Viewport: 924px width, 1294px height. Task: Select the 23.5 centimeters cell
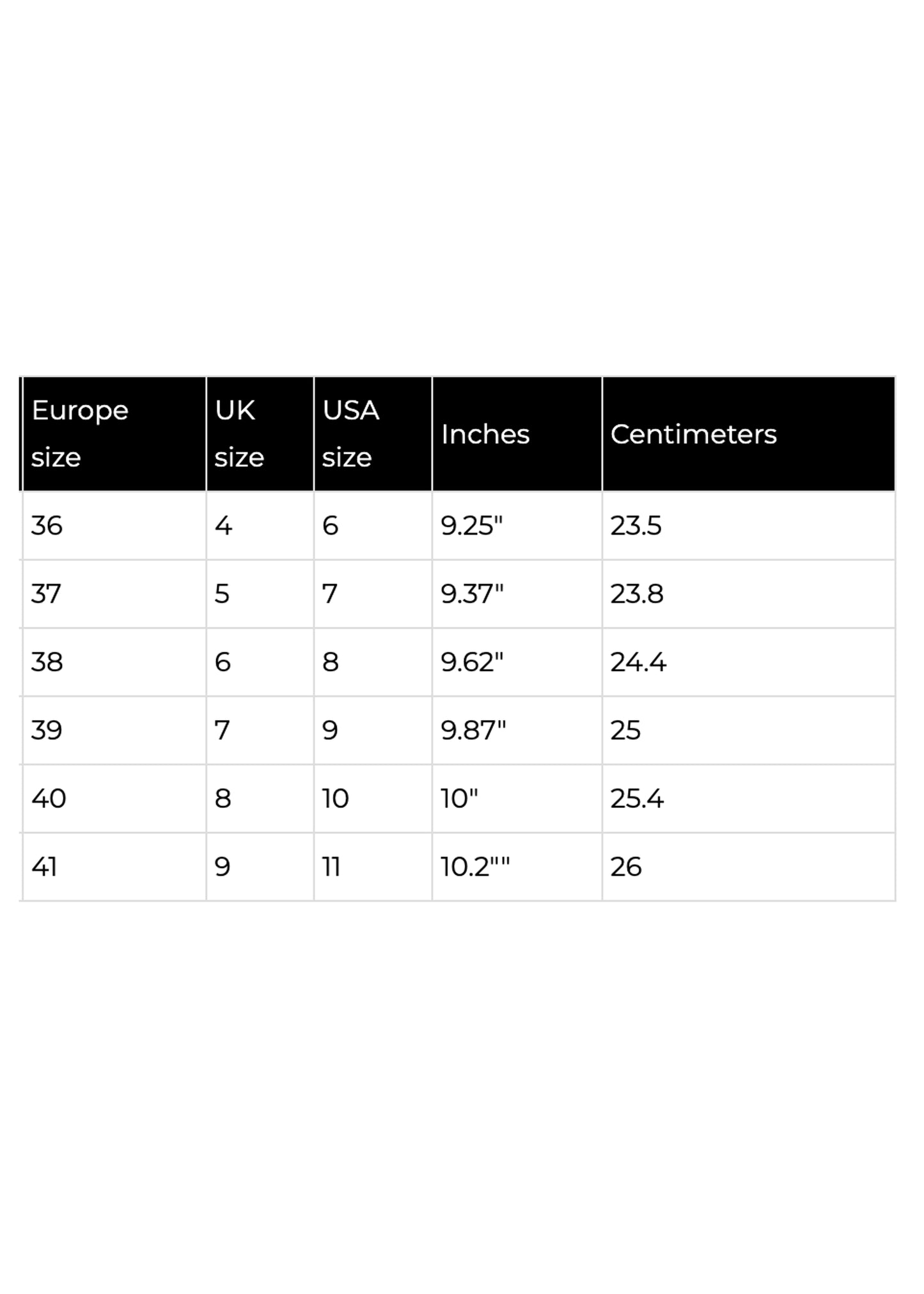tap(636, 526)
